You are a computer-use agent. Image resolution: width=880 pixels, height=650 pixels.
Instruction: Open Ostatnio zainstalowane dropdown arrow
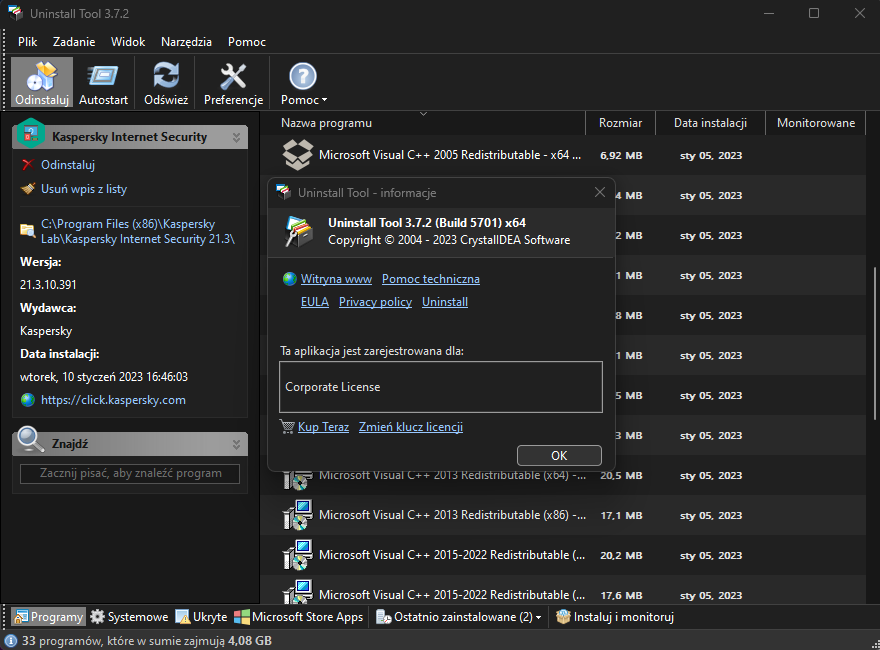(538, 617)
